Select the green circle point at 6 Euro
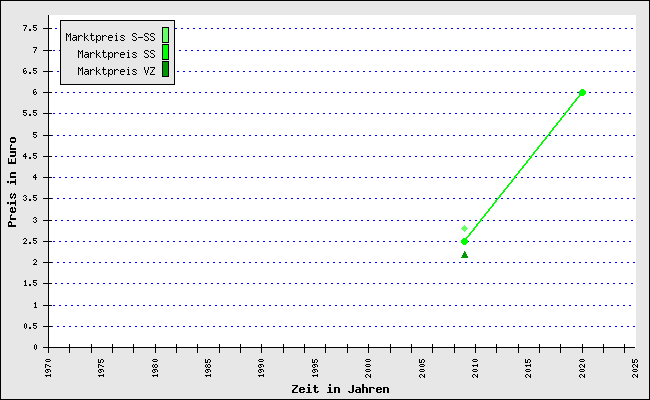The image size is (650, 400). coord(582,92)
